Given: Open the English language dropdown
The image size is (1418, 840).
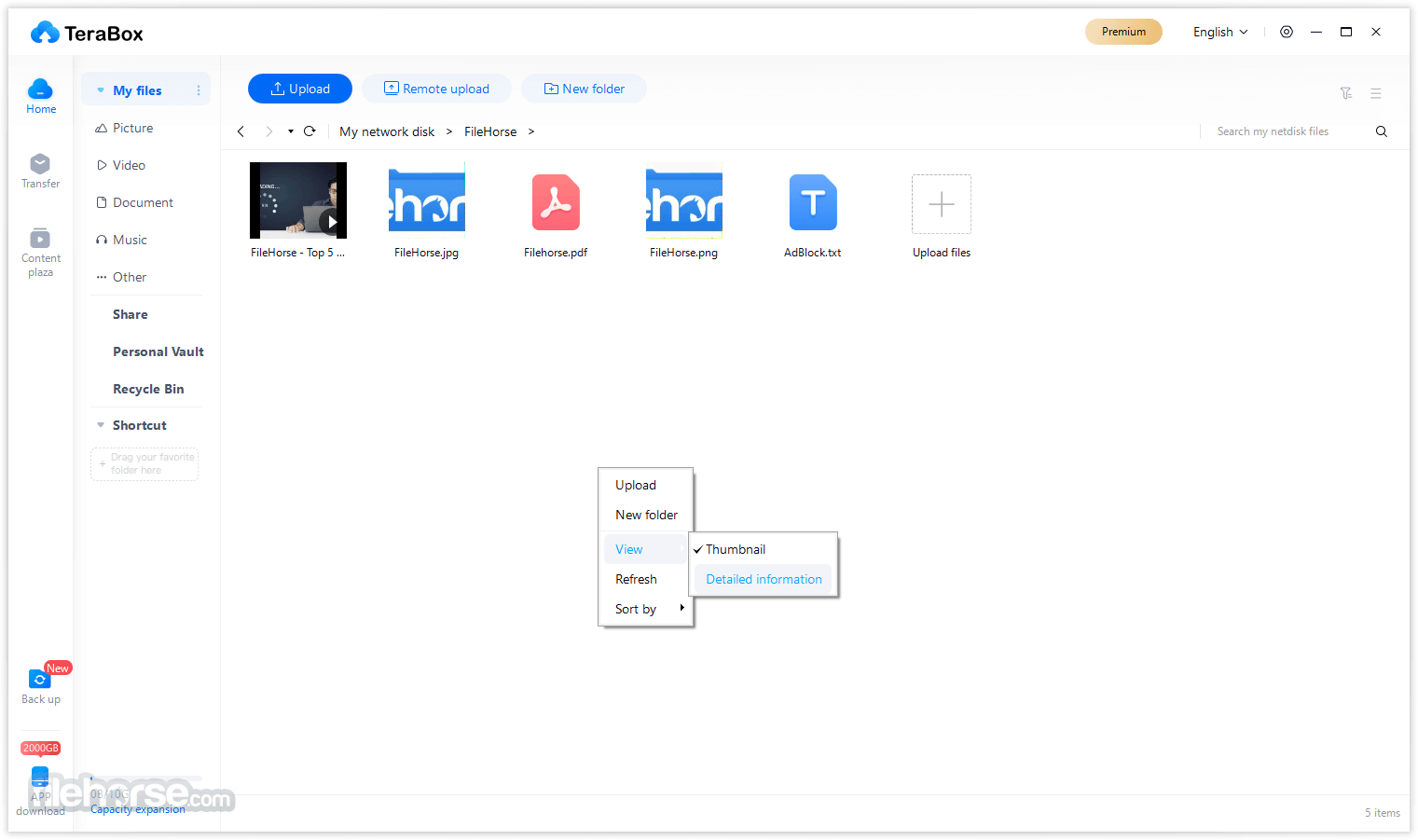Looking at the screenshot, I should click(x=1220, y=32).
